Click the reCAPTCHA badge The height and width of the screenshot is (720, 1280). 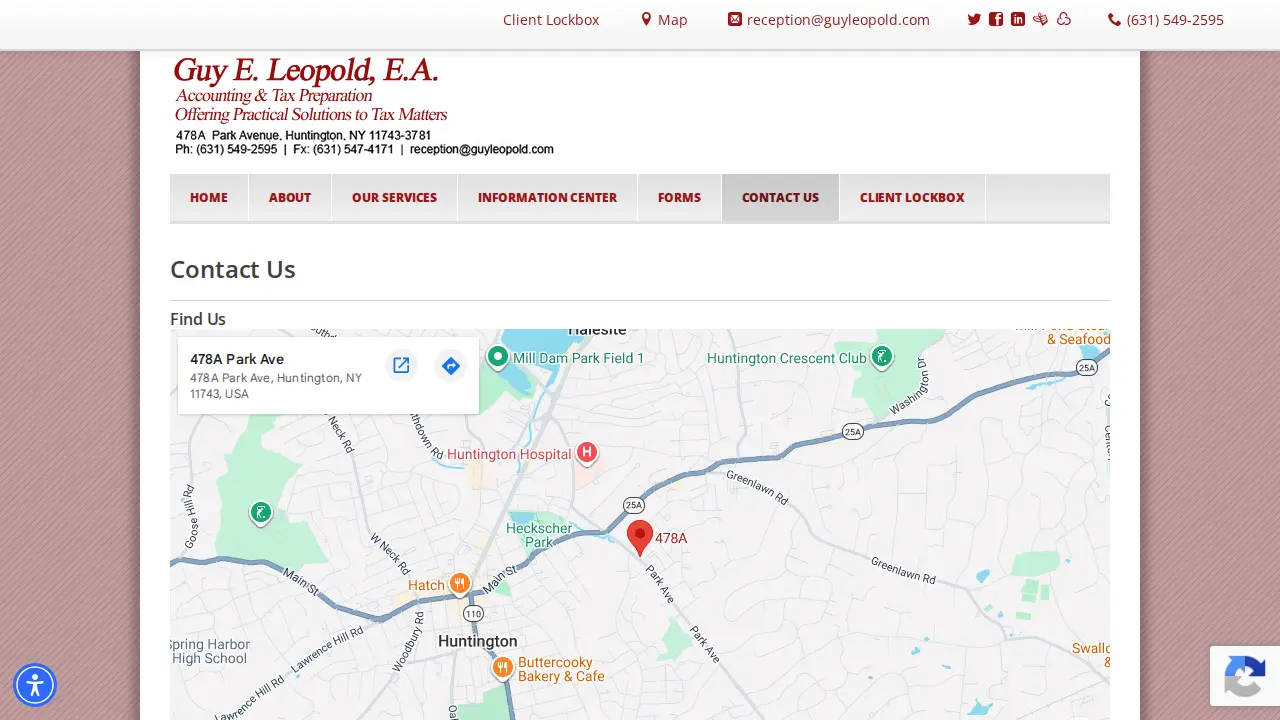coord(1245,676)
